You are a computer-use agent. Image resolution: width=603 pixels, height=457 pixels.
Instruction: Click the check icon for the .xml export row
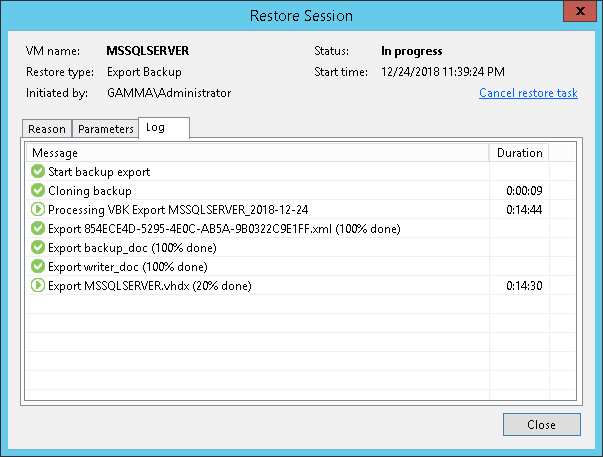tap(38, 229)
